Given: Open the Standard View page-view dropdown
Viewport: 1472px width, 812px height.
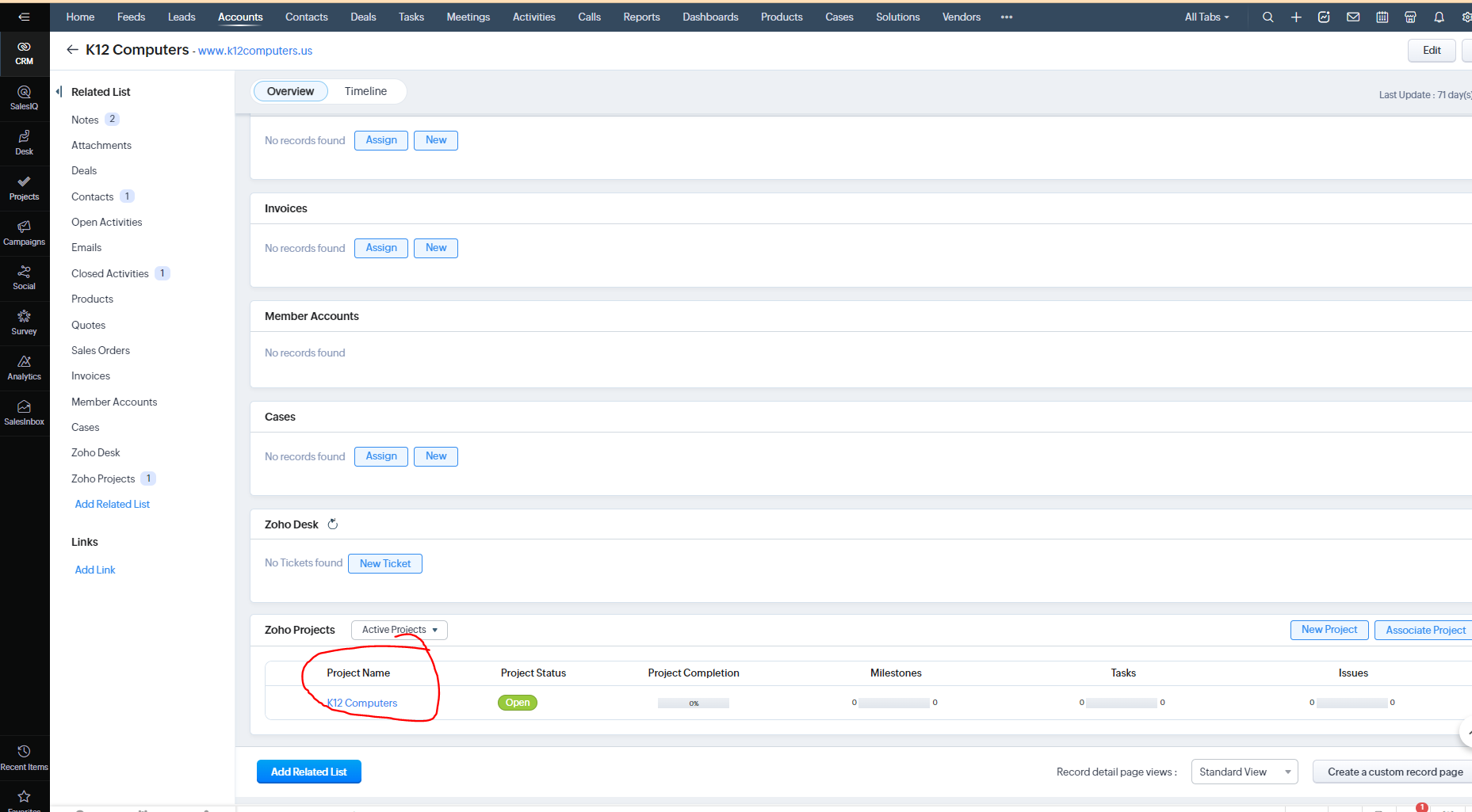Looking at the screenshot, I should 1245,772.
